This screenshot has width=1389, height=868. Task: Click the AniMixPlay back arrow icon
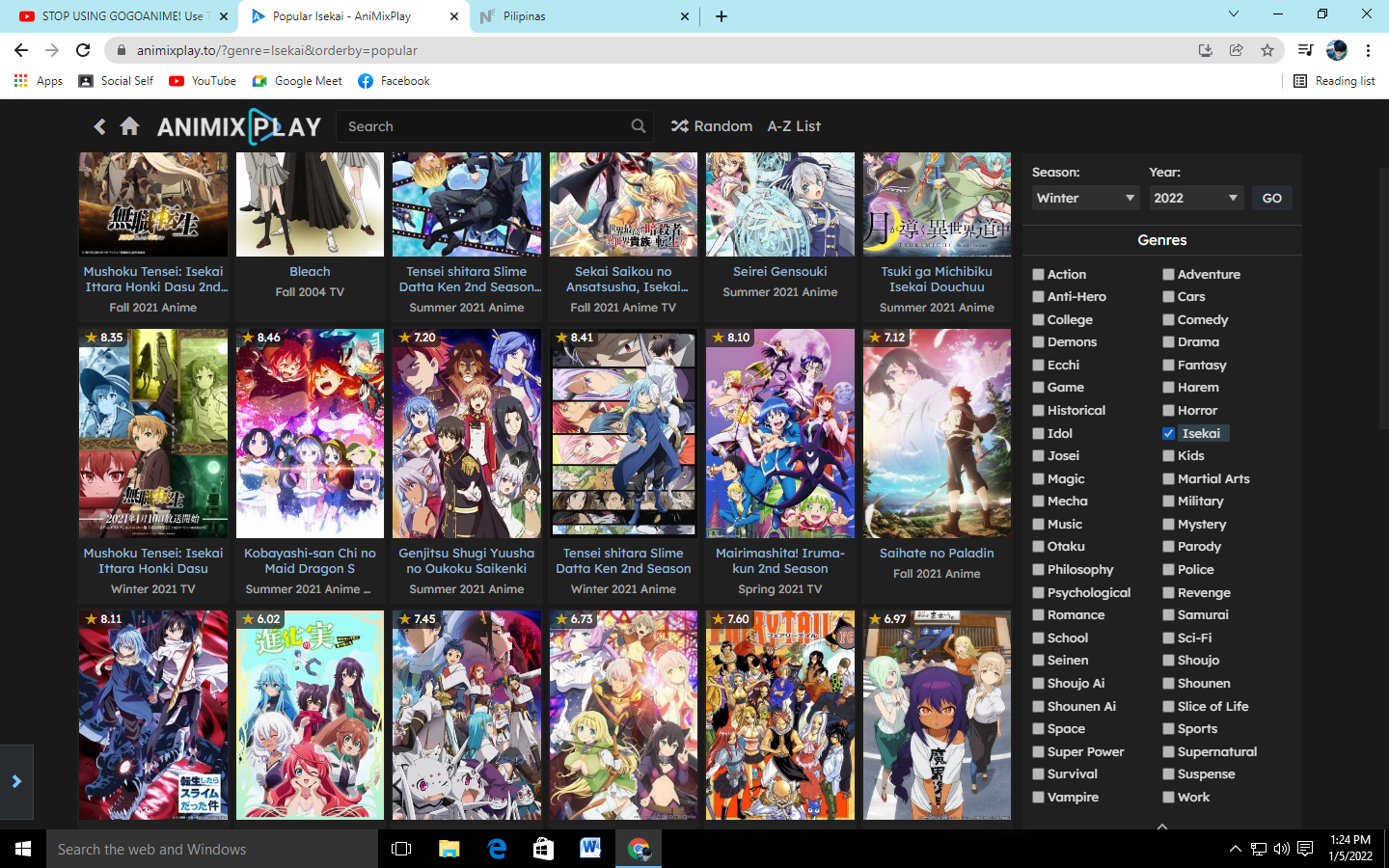click(99, 126)
